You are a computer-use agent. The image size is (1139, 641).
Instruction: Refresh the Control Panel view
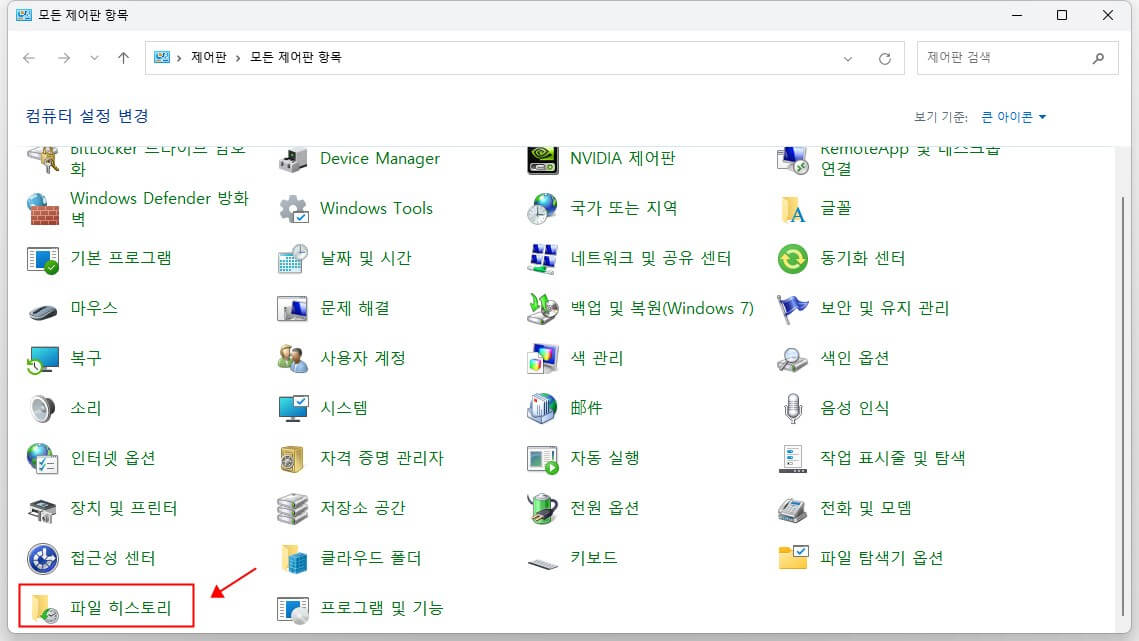coord(884,57)
